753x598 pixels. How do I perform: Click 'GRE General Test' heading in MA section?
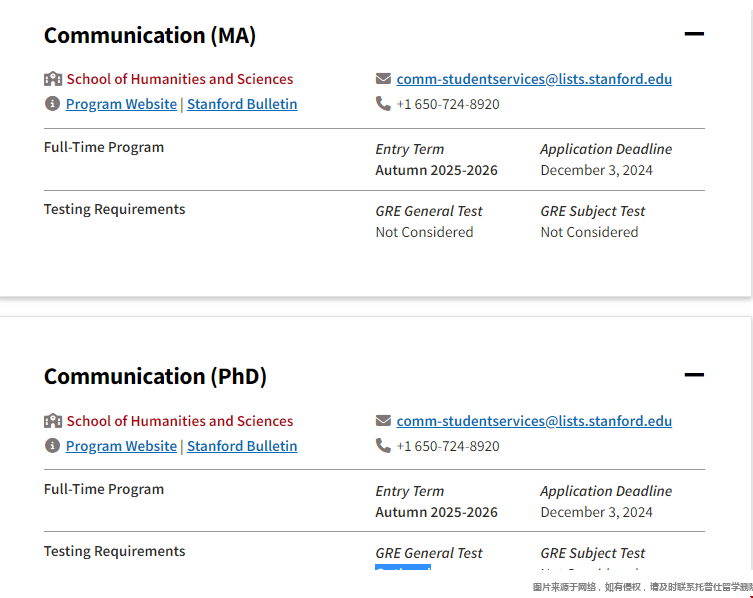coord(429,211)
